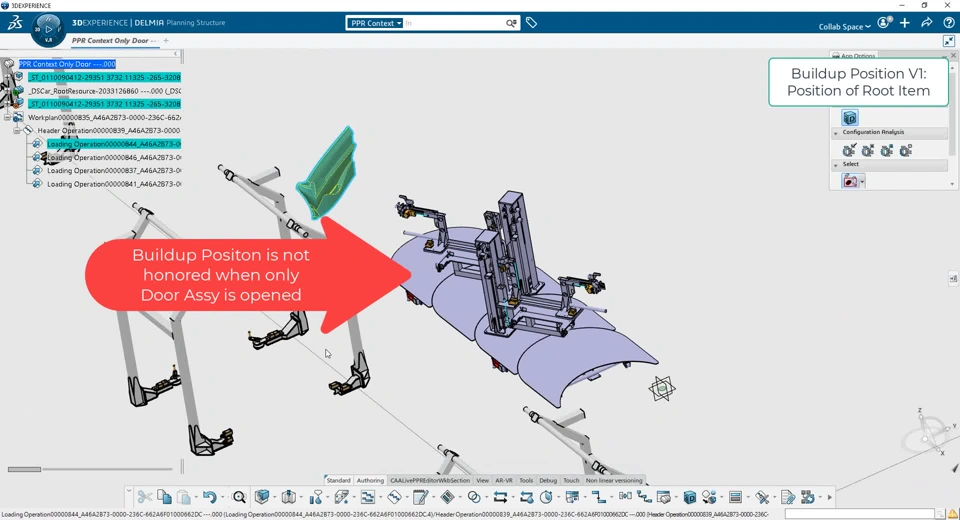Viewport: 960px width, 520px height.
Task: Select Loading Operation00000837 tree item
Action: tap(114, 171)
